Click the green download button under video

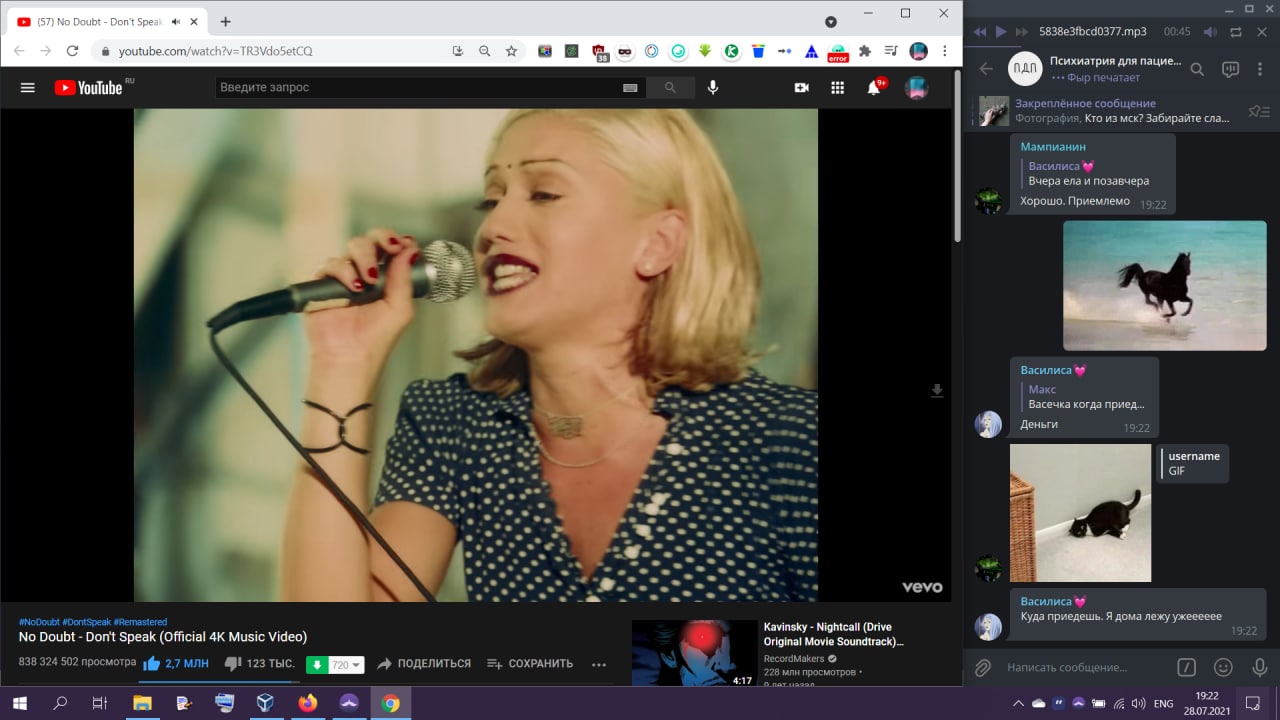click(317, 664)
